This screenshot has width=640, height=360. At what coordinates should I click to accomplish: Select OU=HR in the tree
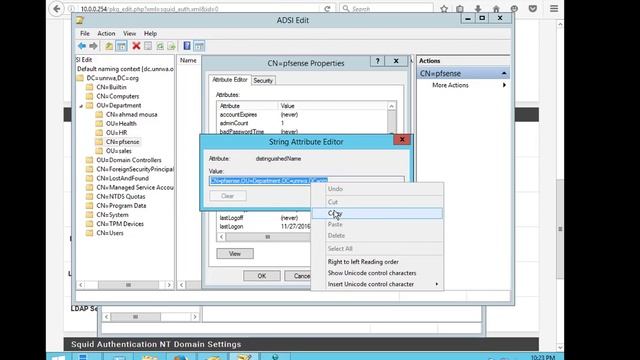point(116,133)
